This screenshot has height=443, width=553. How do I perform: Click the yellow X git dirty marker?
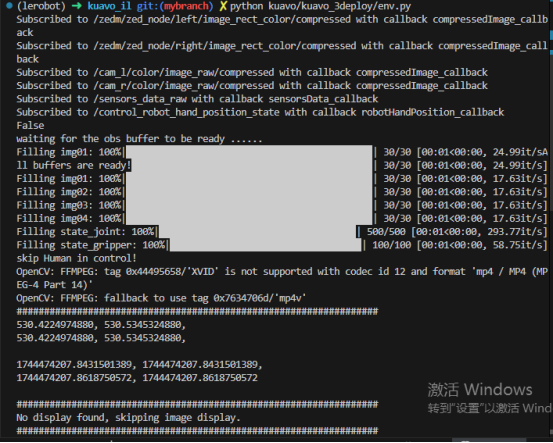coord(223,6)
